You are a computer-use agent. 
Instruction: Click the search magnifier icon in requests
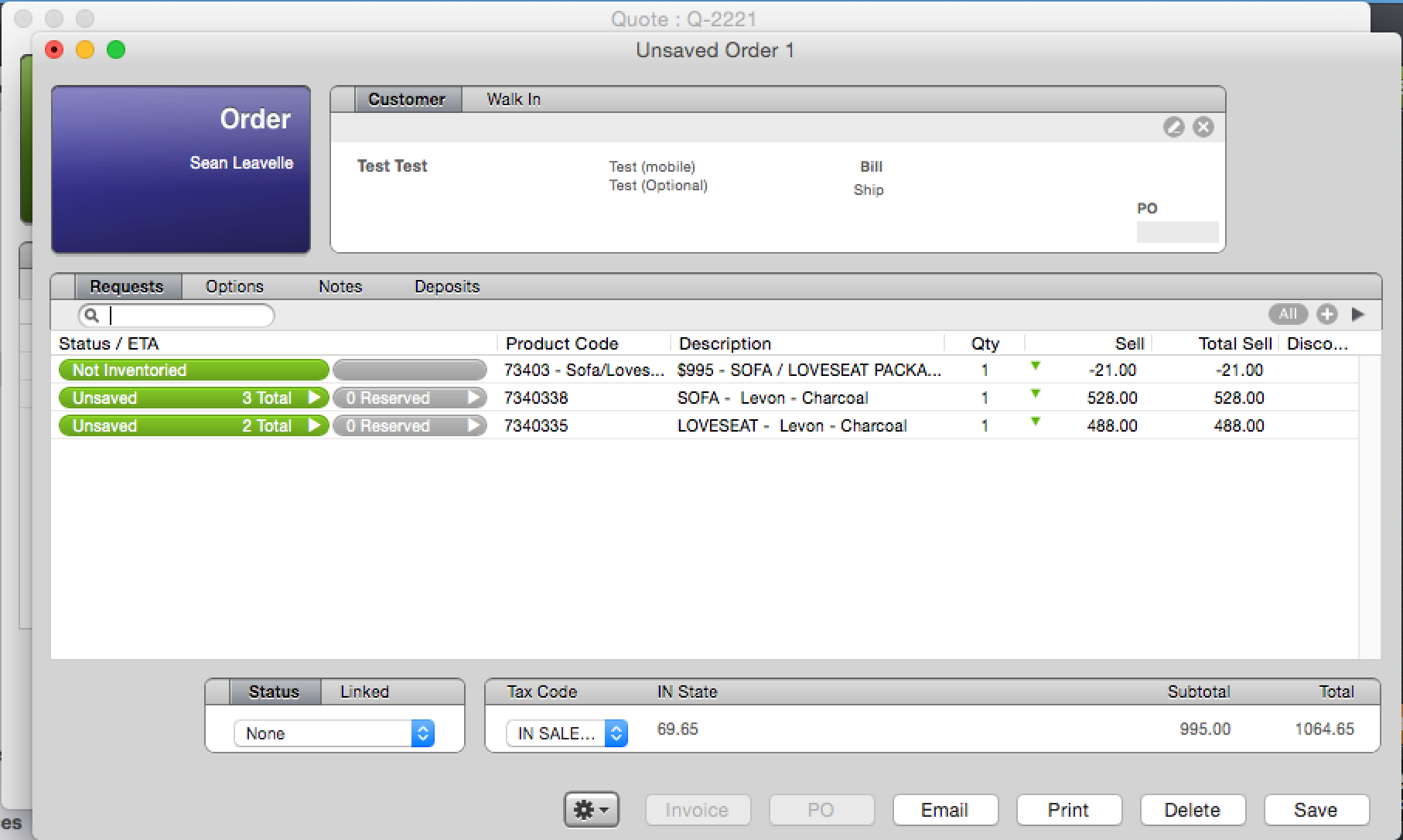92,316
